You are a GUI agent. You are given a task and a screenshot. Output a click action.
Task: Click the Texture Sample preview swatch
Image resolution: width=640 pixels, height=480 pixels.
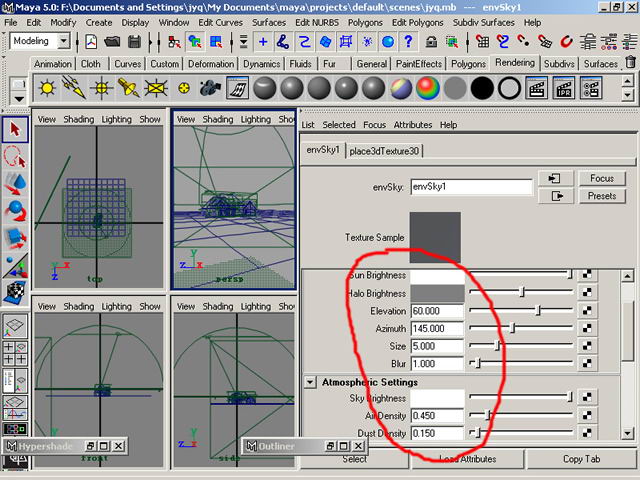(x=435, y=237)
